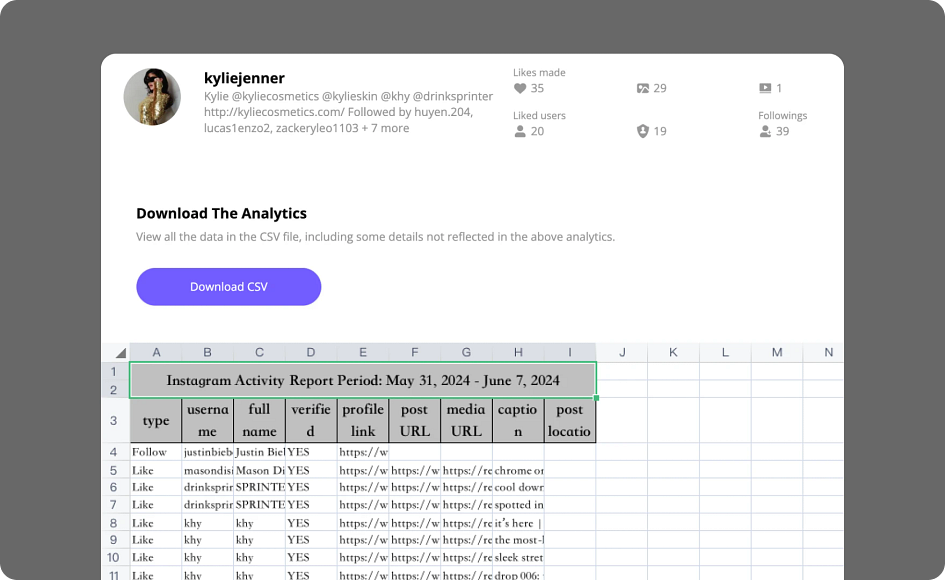Click the 'chrome' caption cell in row 5

tap(518, 470)
